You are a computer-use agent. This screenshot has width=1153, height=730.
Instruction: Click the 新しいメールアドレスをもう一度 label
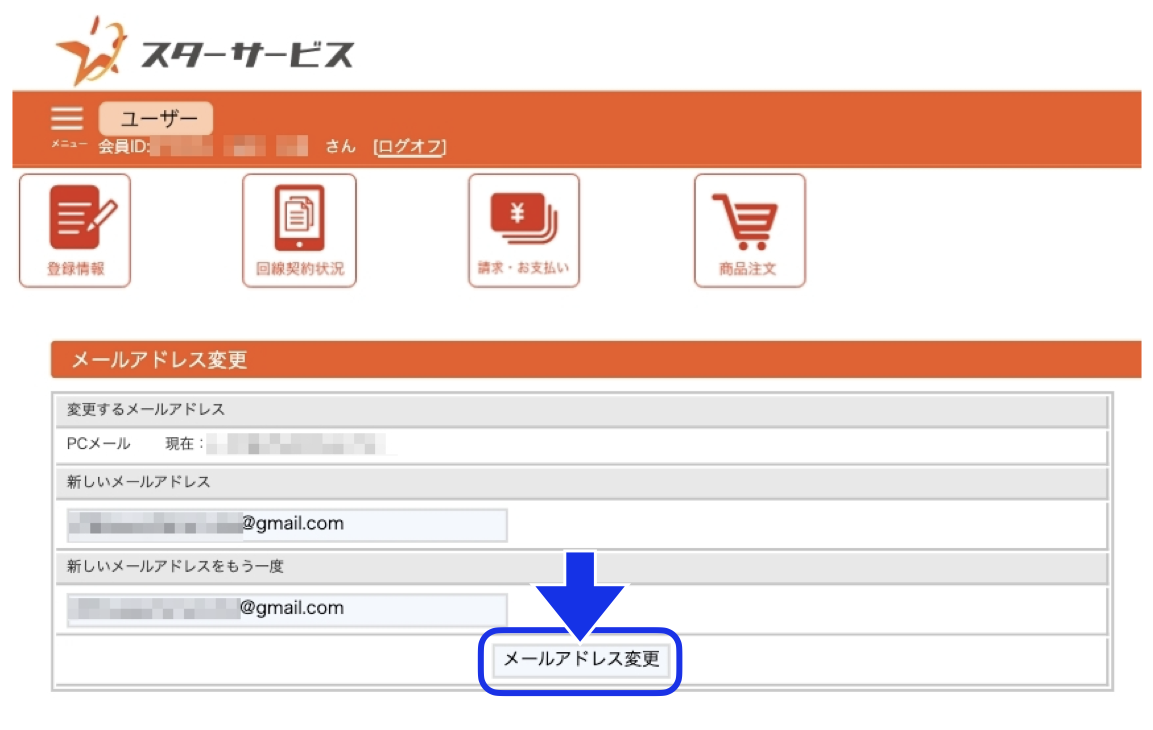point(175,567)
